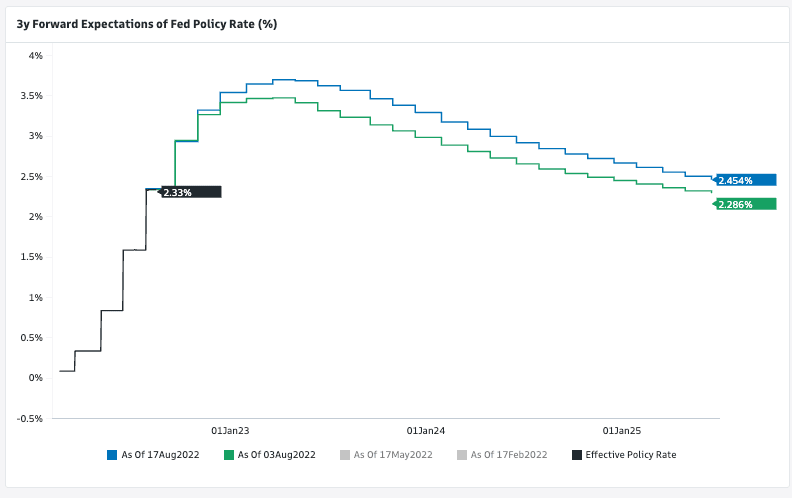Screen dimensions: 792x498
Task: Click the blue swatch for 17Aug2022 series
Action: [x=113, y=455]
